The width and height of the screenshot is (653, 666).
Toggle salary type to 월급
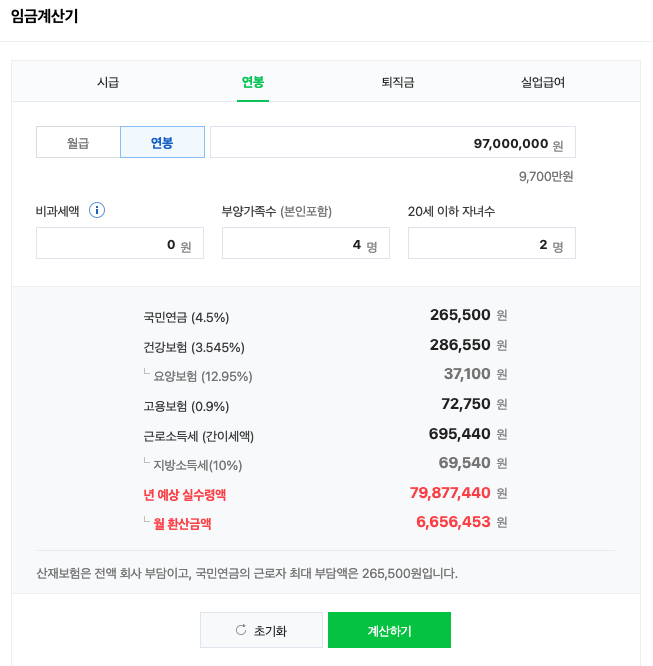[78, 143]
